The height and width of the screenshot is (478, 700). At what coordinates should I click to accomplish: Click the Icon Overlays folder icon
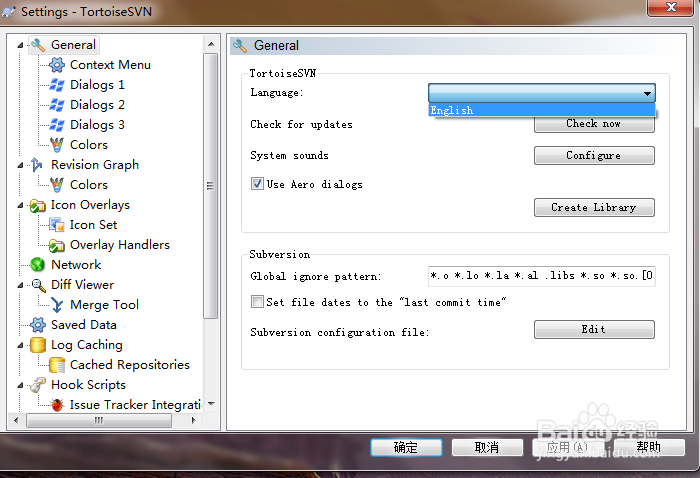coord(38,205)
